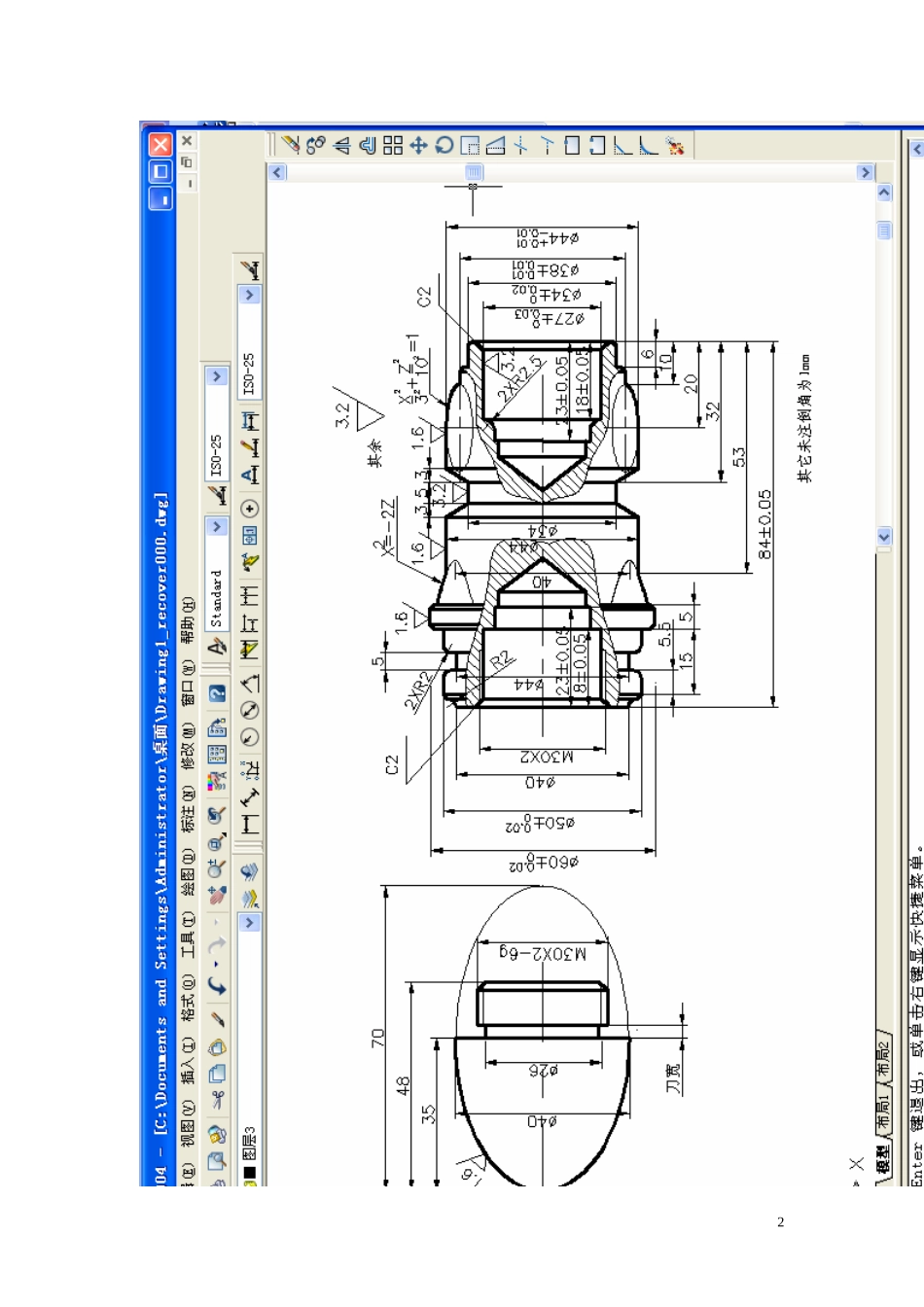Open the 帮助(H) menu
Image resolution: width=924 pixels, height=1307 pixels.
click(x=188, y=618)
